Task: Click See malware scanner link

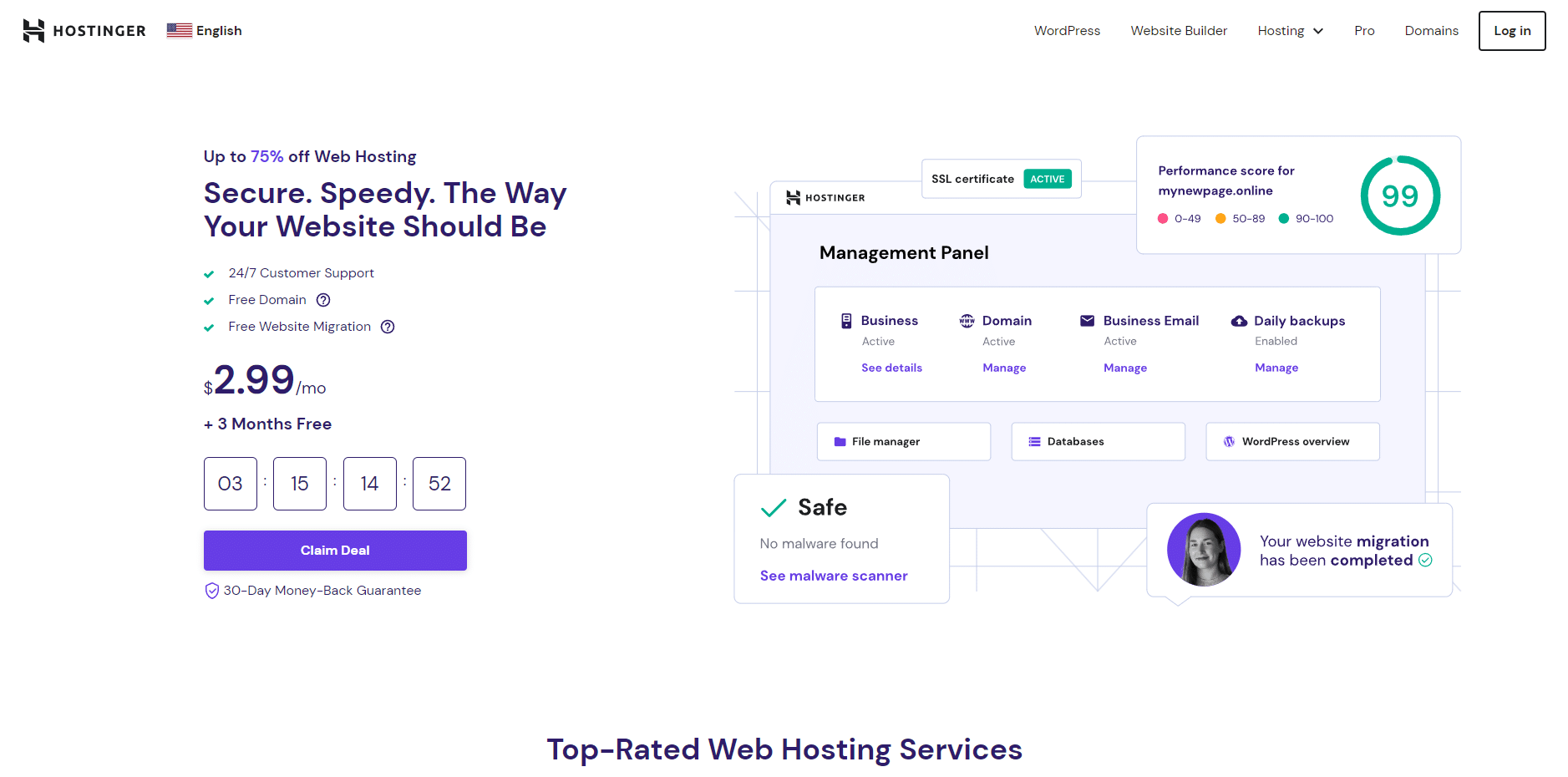Action: pos(834,576)
